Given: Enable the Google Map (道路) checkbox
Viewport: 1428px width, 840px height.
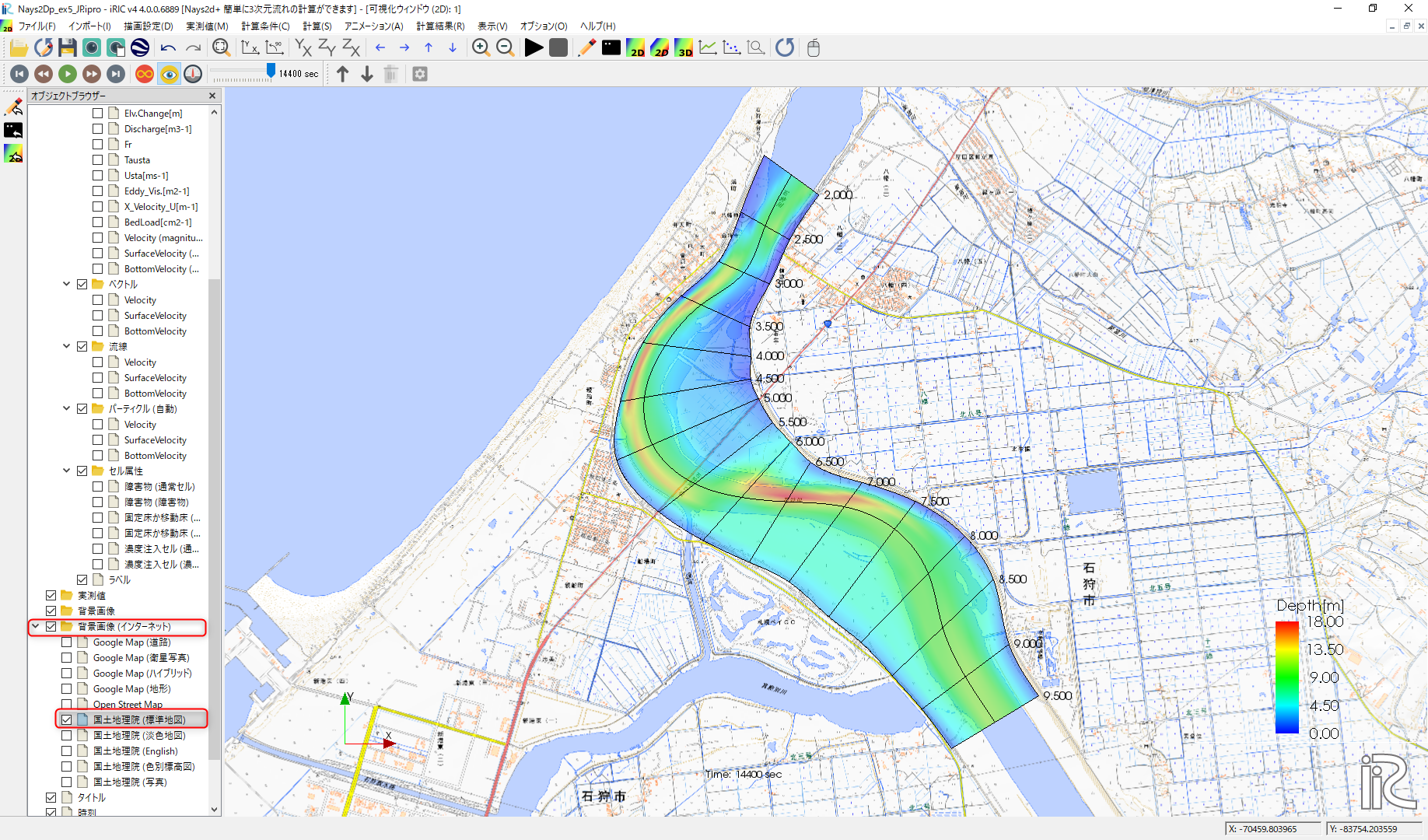Looking at the screenshot, I should [x=67, y=642].
